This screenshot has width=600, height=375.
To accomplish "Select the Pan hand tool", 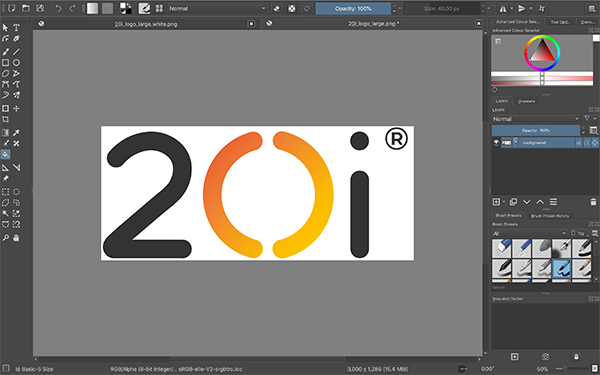I will point(16,238).
